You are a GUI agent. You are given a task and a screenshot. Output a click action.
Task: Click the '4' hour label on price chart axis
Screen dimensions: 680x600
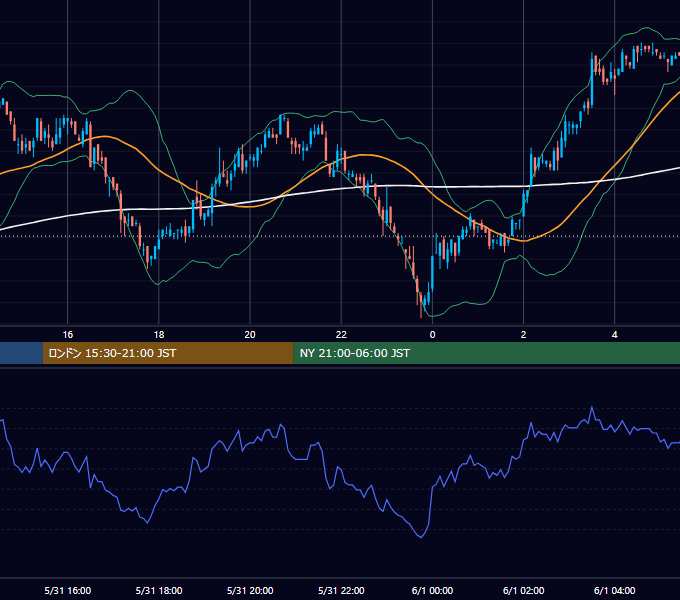point(615,335)
